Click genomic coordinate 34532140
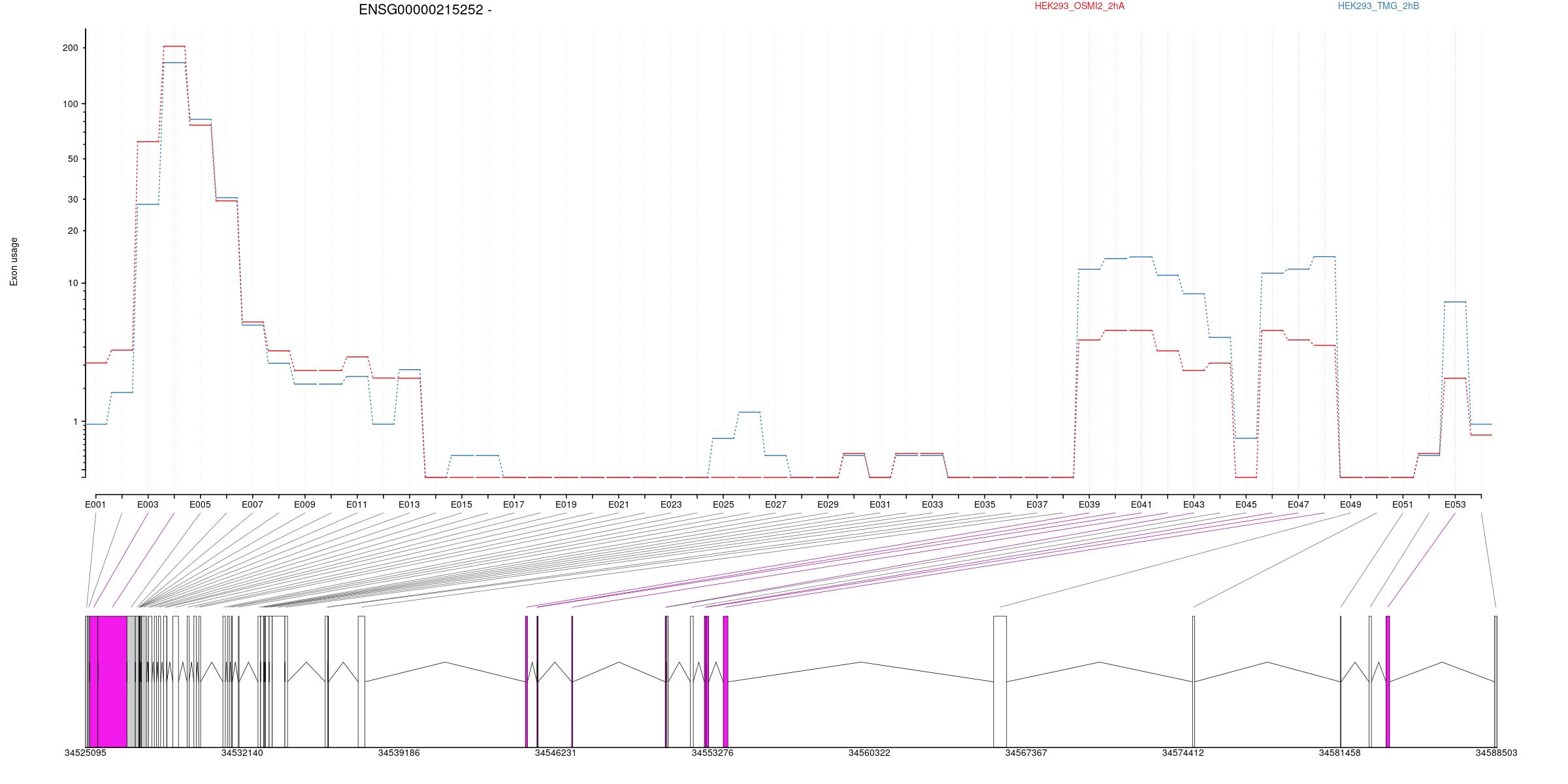 coord(242,753)
